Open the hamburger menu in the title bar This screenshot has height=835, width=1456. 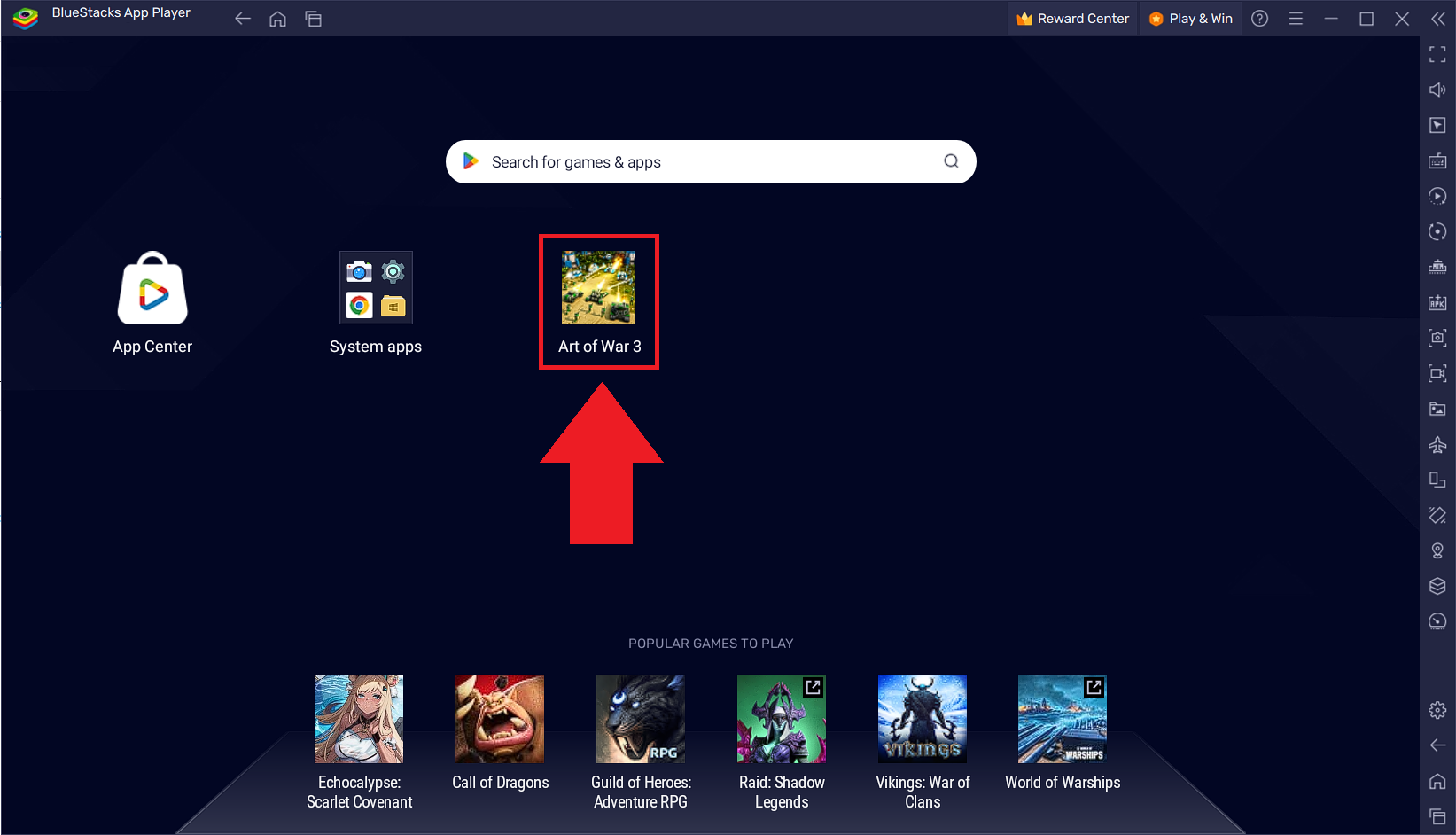point(1296,18)
